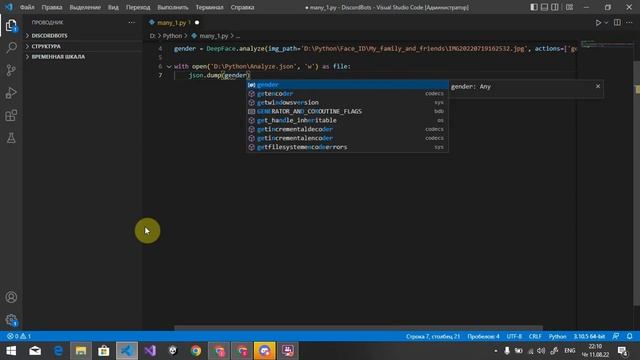This screenshot has height=360, width=640.
Task: Split the editor to the right
Action: tap(617, 23)
